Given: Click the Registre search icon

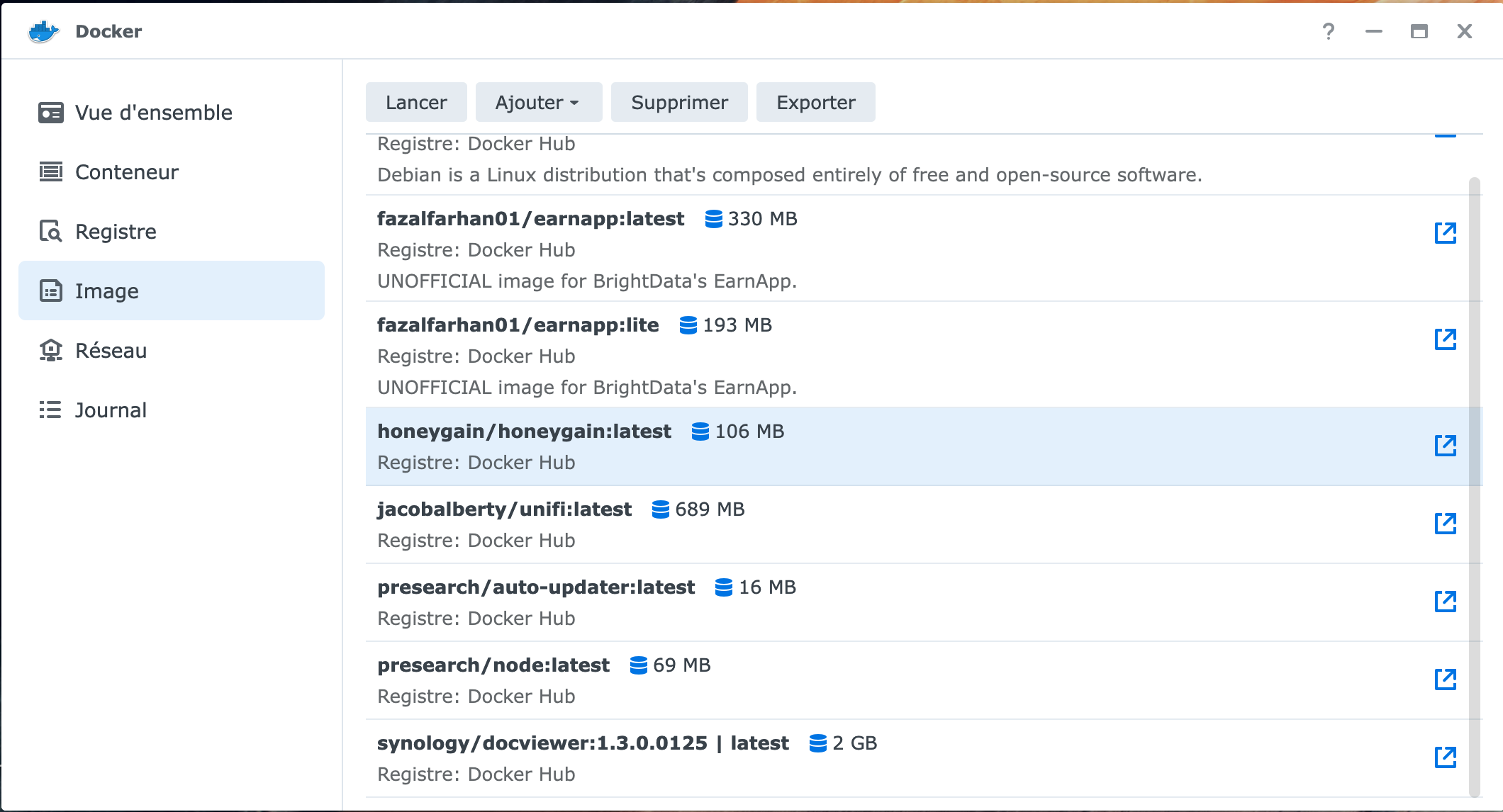Looking at the screenshot, I should point(50,232).
